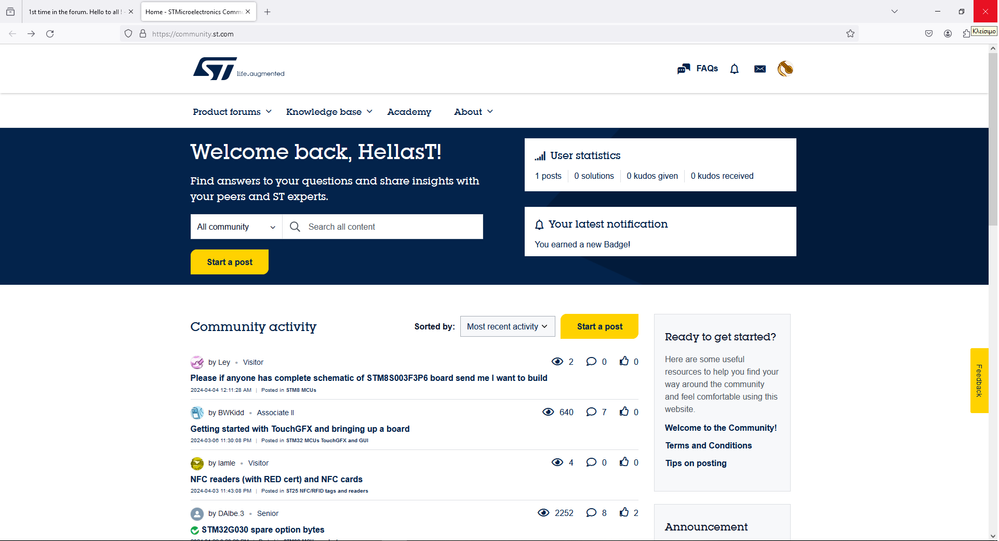Screen dimensions: 999x541
Task: Open a new browser tab with plus
Action: [x=267, y=11]
